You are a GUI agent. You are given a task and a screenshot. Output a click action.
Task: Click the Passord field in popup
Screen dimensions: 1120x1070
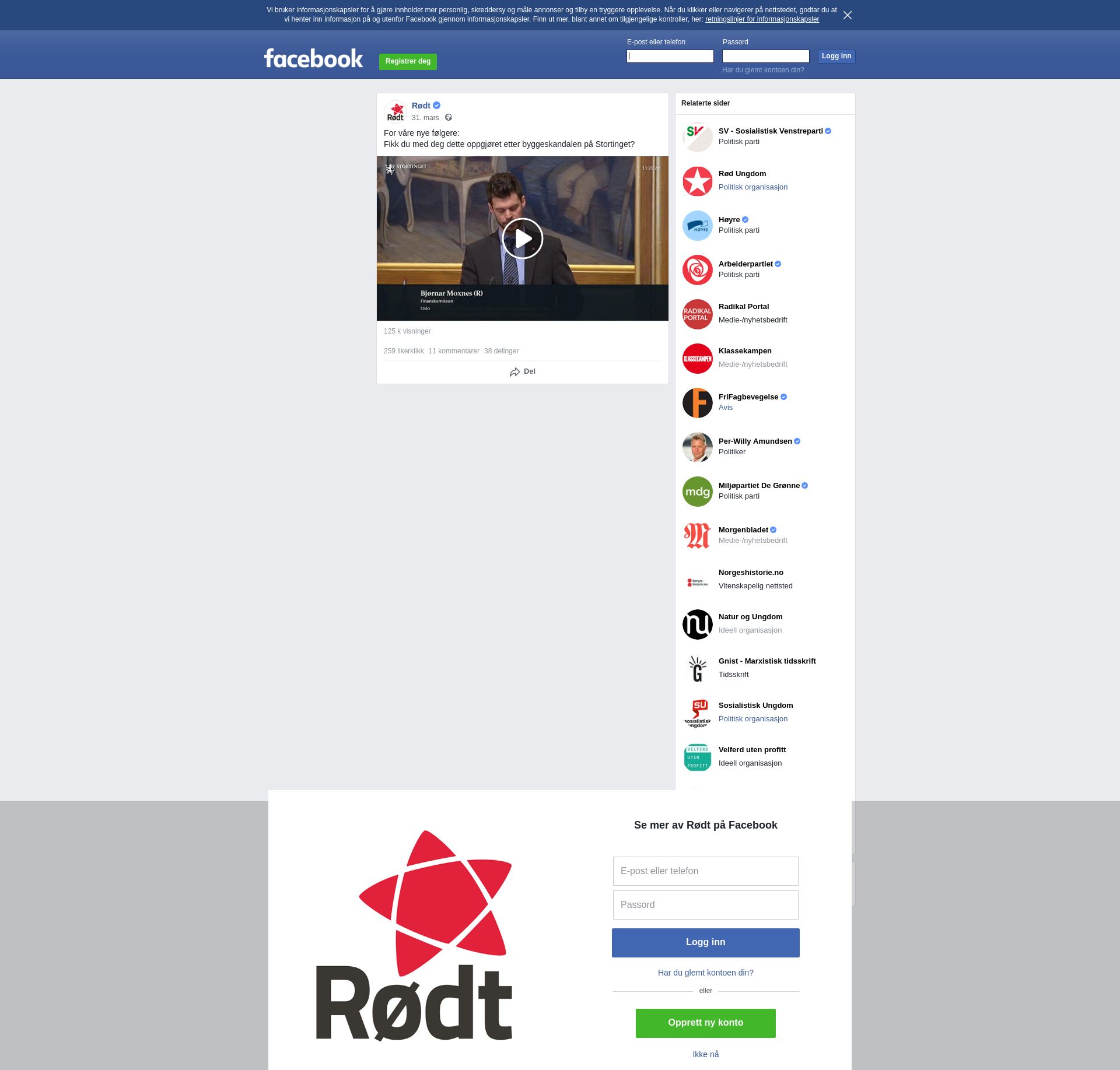click(x=705, y=905)
